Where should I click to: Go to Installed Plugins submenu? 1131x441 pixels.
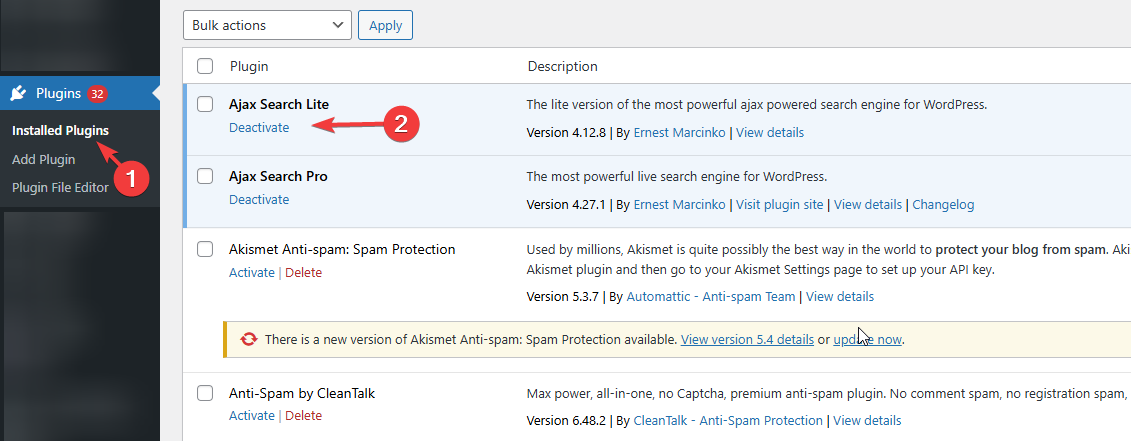click(x=61, y=131)
